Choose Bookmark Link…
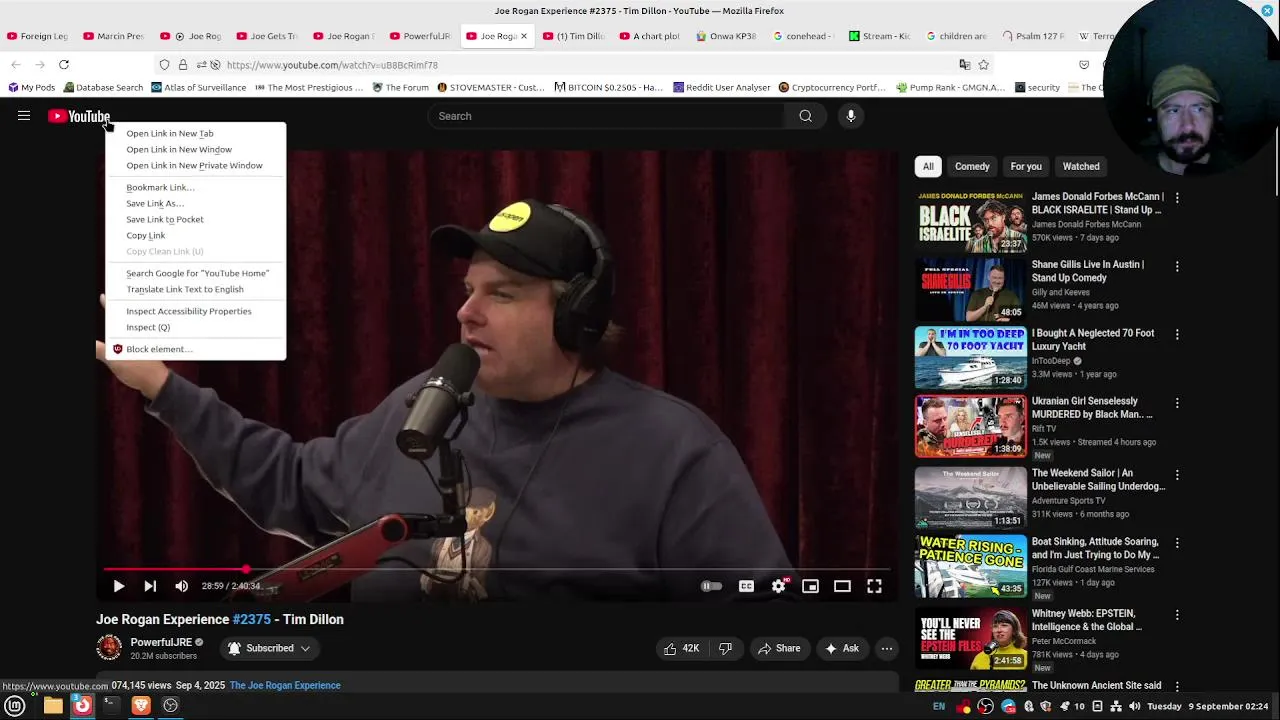 (195, 187)
